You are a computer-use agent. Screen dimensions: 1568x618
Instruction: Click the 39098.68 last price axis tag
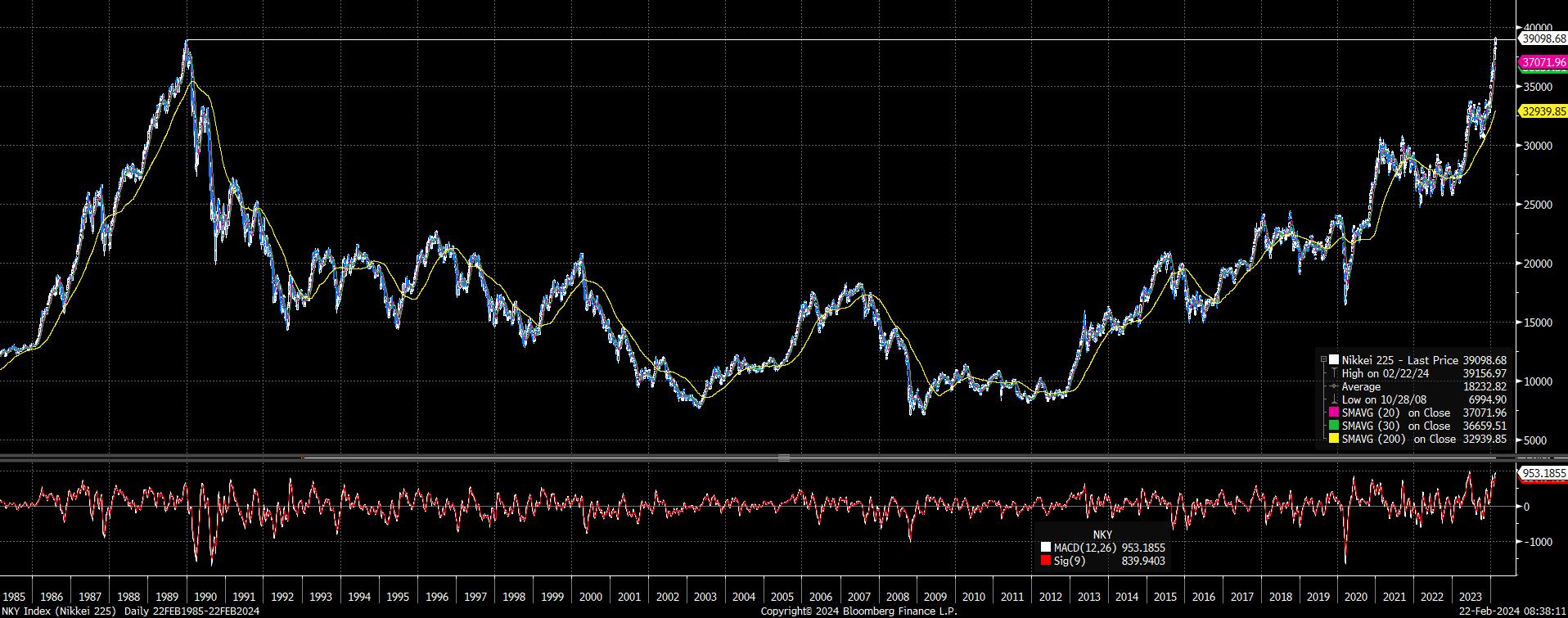(1541, 38)
